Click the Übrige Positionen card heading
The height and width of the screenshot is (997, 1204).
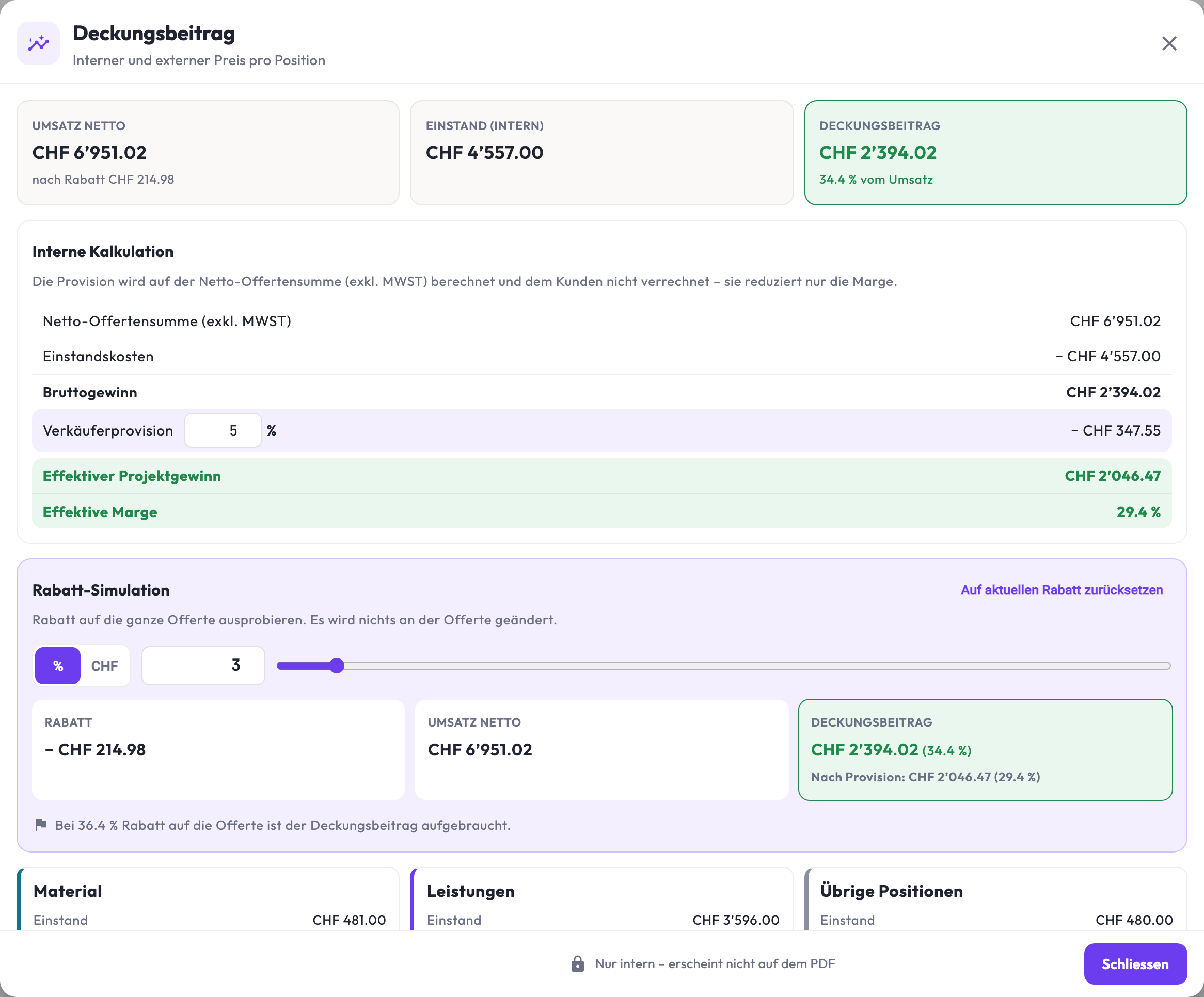(892, 891)
